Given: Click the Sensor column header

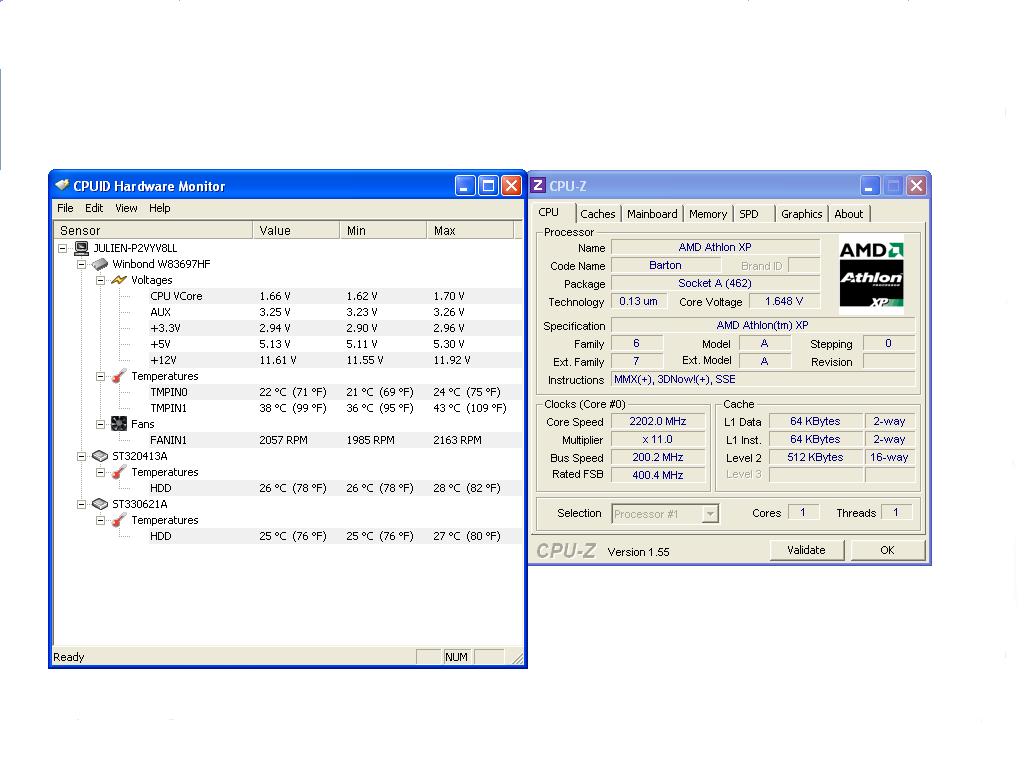Looking at the screenshot, I should point(153,231).
